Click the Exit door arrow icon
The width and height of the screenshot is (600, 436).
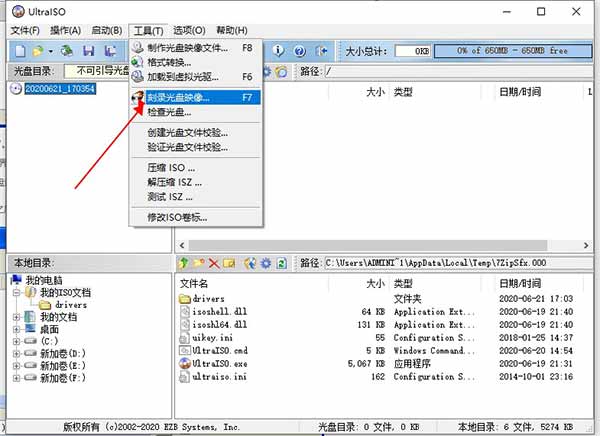click(321, 51)
